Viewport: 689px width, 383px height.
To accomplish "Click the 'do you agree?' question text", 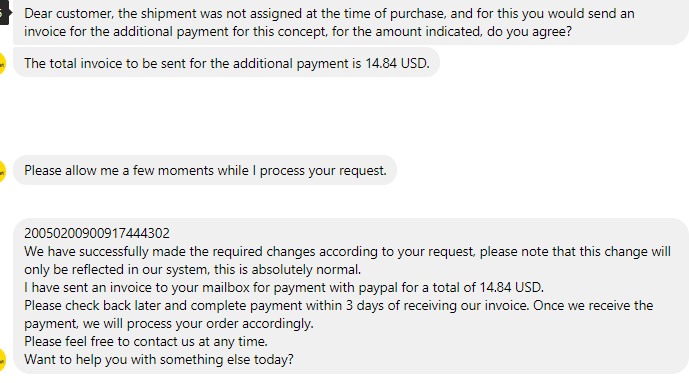I will (529, 32).
